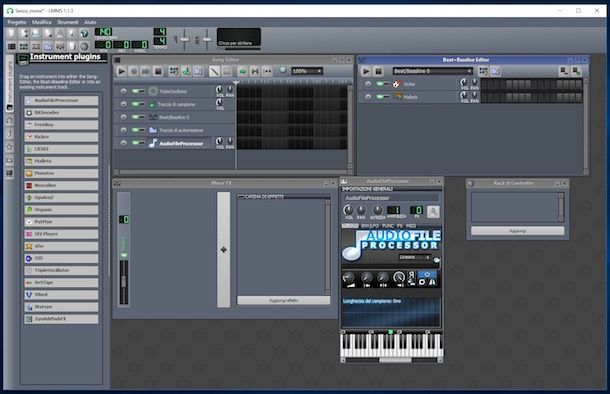The image size is (610, 394).
Task: Open AudioFileProcessor track actions gear
Action: click(x=123, y=143)
